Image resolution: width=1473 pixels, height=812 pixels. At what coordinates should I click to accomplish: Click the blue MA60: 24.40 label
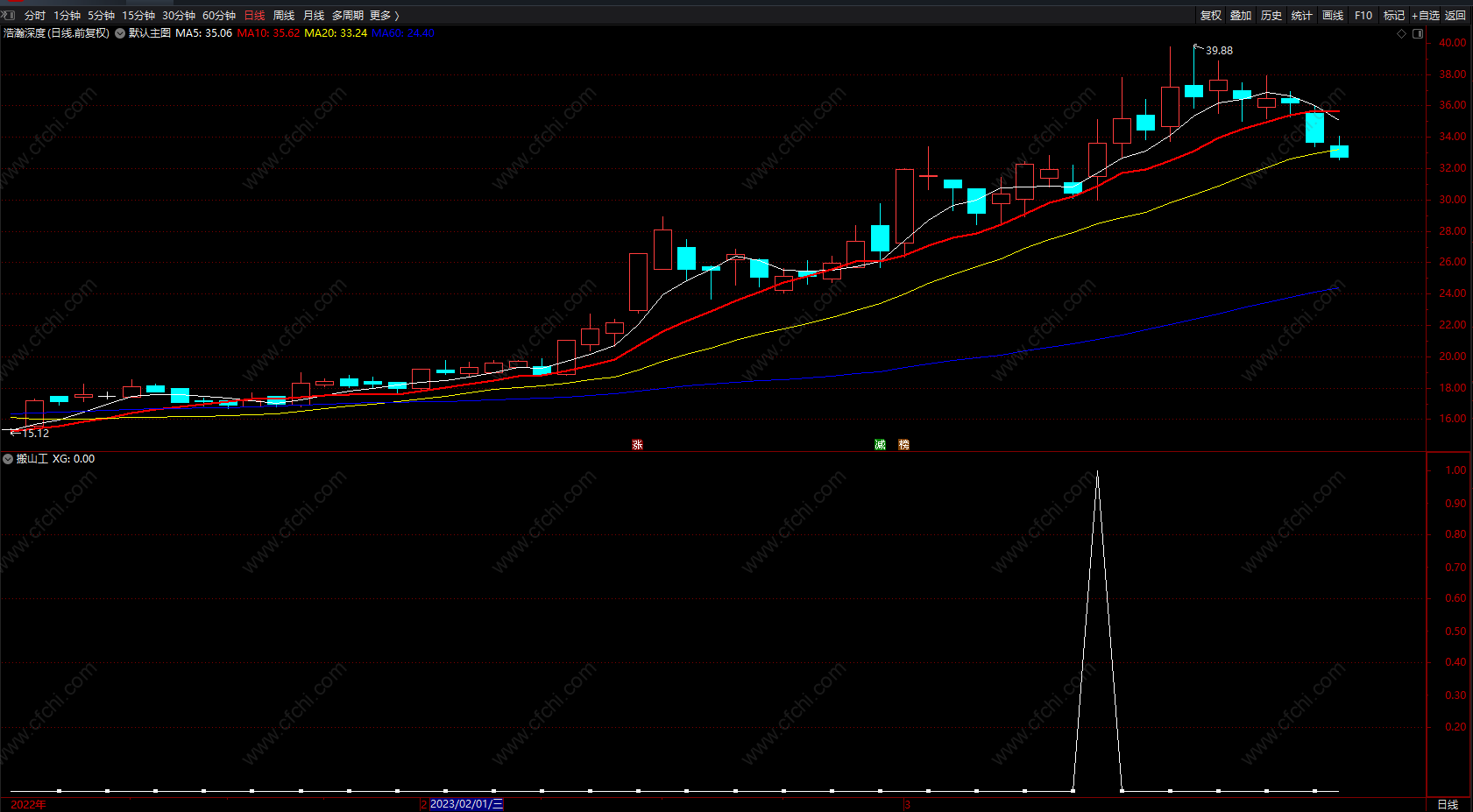403,33
